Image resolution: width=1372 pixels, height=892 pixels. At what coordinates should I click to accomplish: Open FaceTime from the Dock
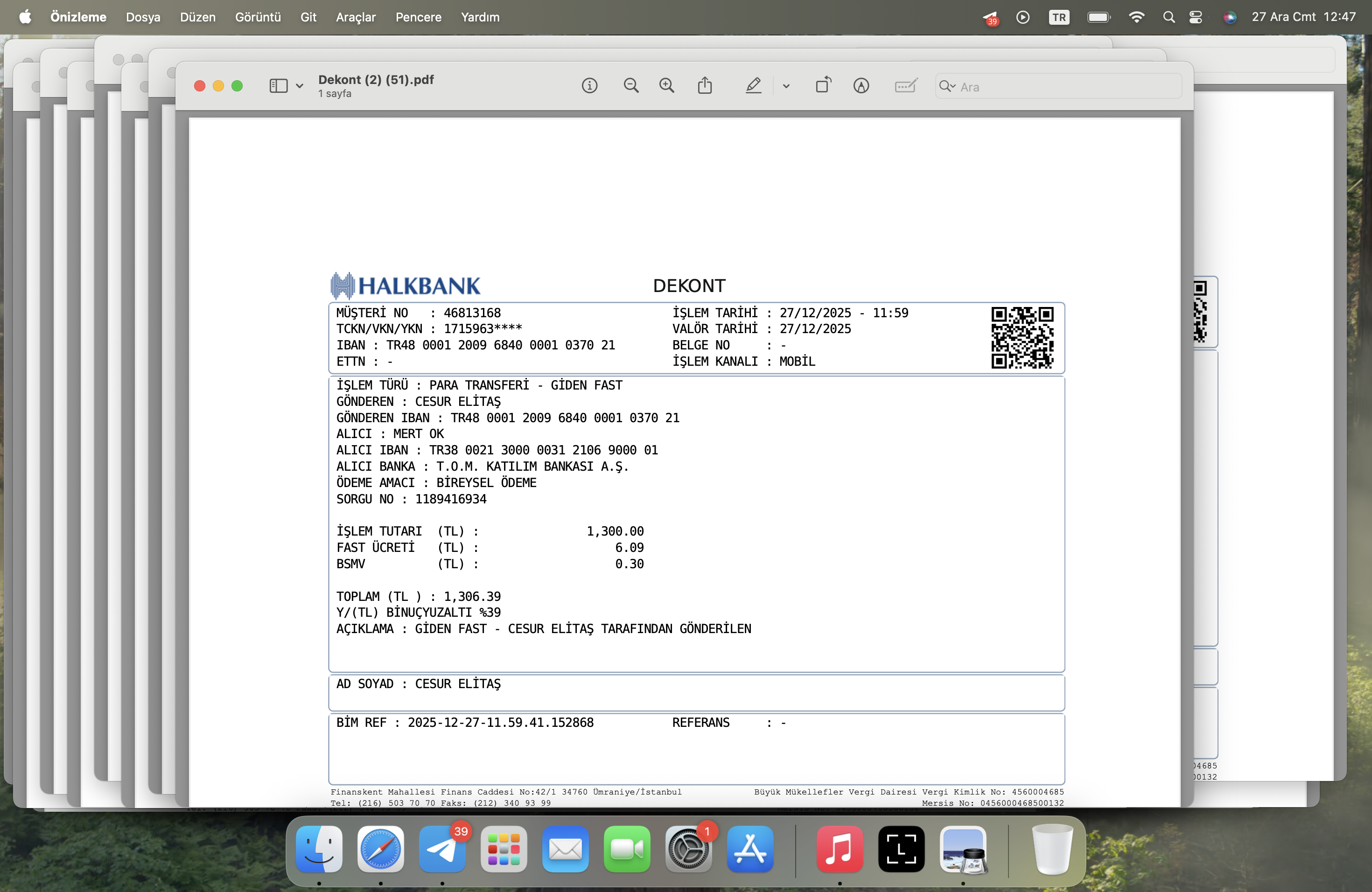(627, 849)
